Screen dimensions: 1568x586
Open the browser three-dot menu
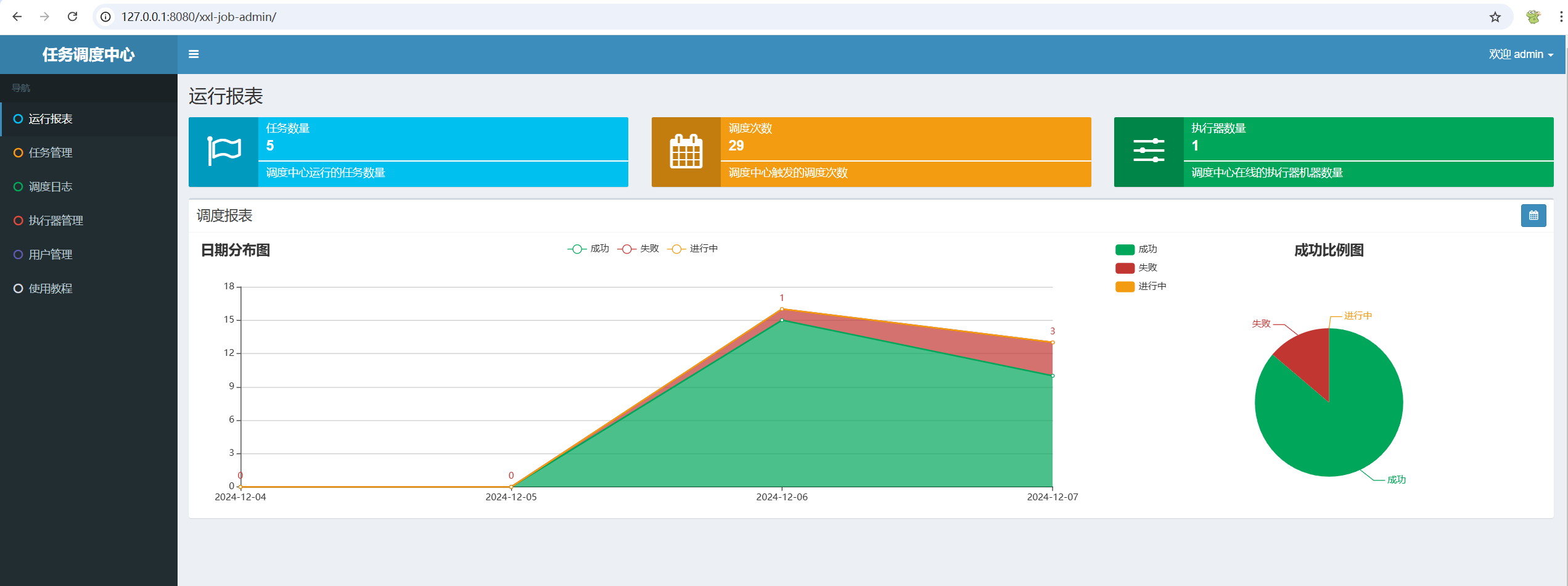tap(1561, 17)
